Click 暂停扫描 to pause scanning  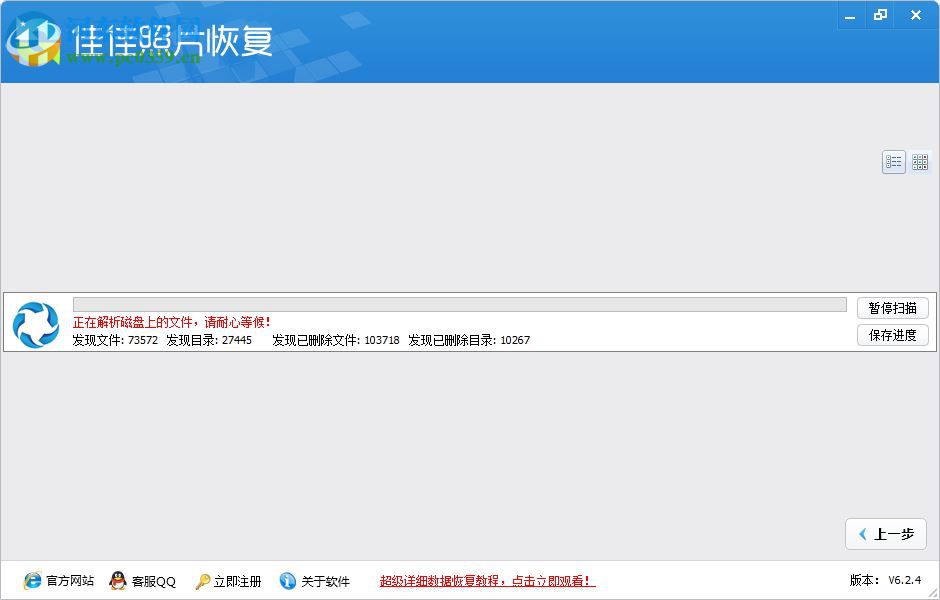tap(892, 308)
